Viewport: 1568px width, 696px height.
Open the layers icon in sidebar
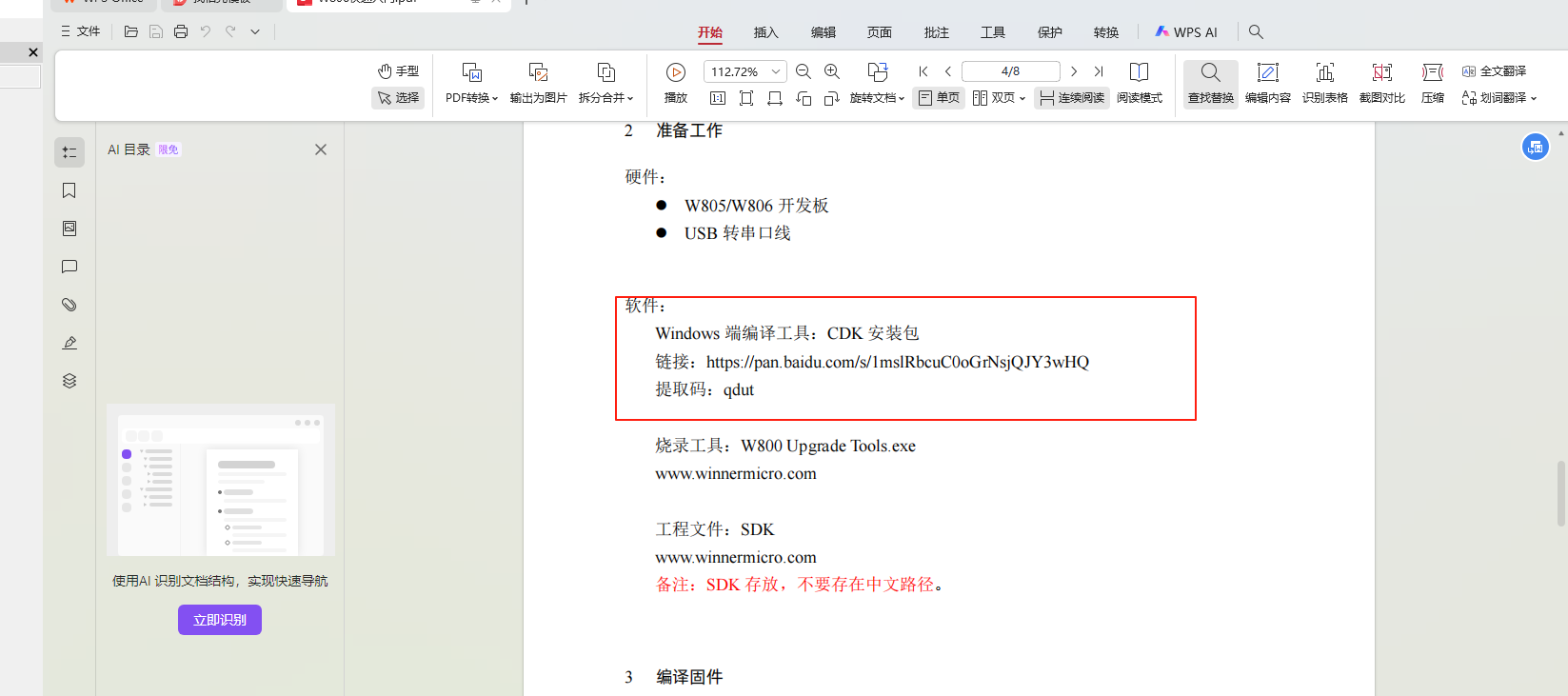69,381
